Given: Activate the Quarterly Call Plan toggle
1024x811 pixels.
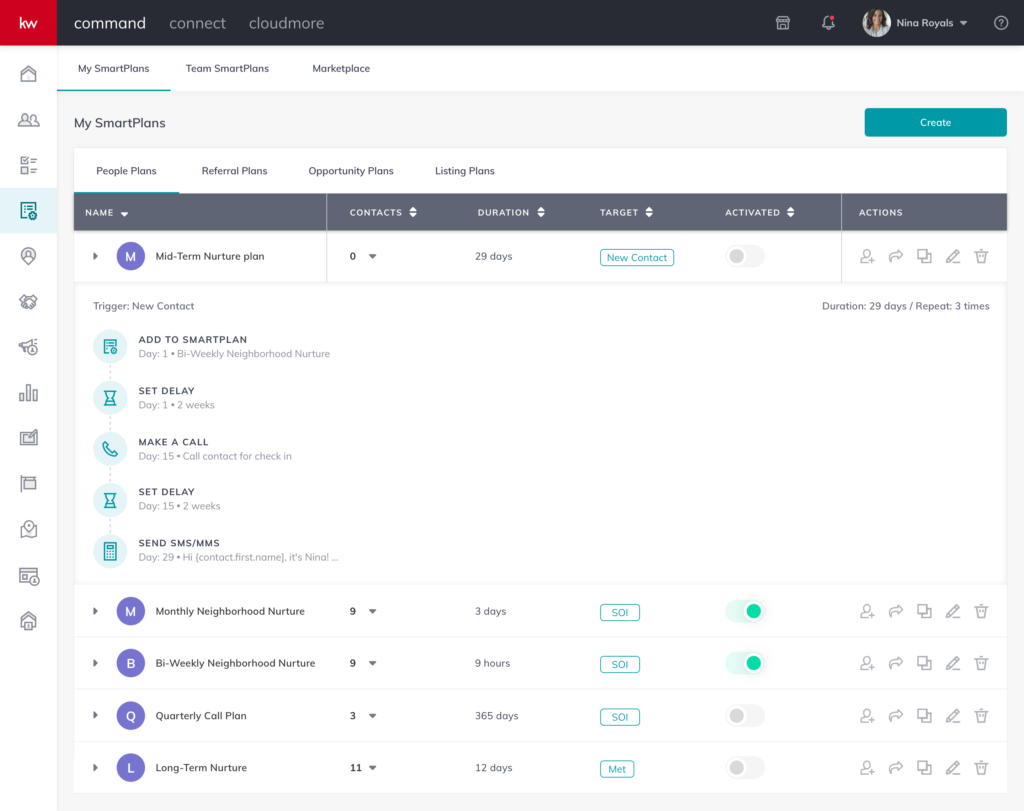Looking at the screenshot, I should 744,716.
